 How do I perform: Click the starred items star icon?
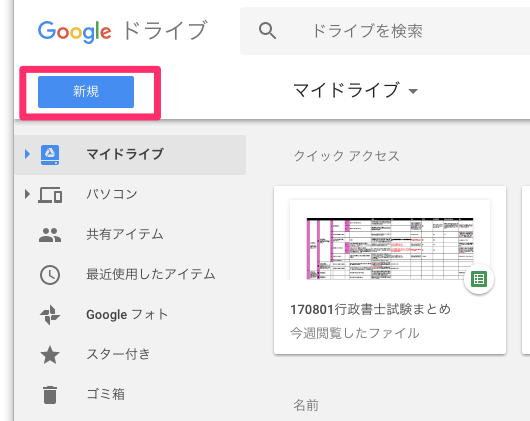pos(50,355)
